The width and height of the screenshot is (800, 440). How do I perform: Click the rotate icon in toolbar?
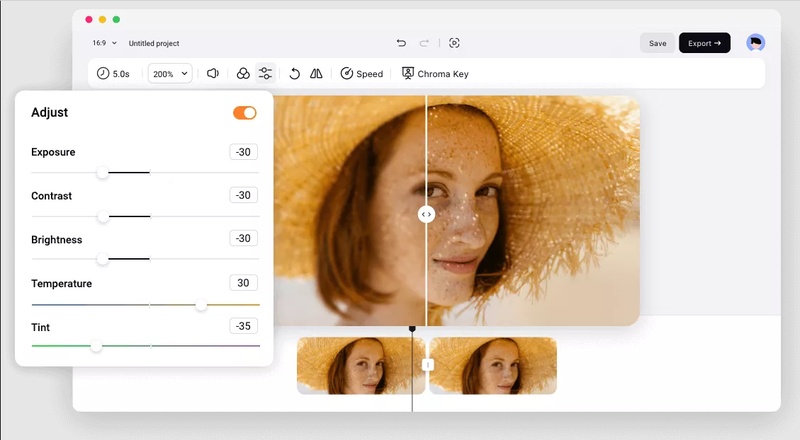coord(294,74)
